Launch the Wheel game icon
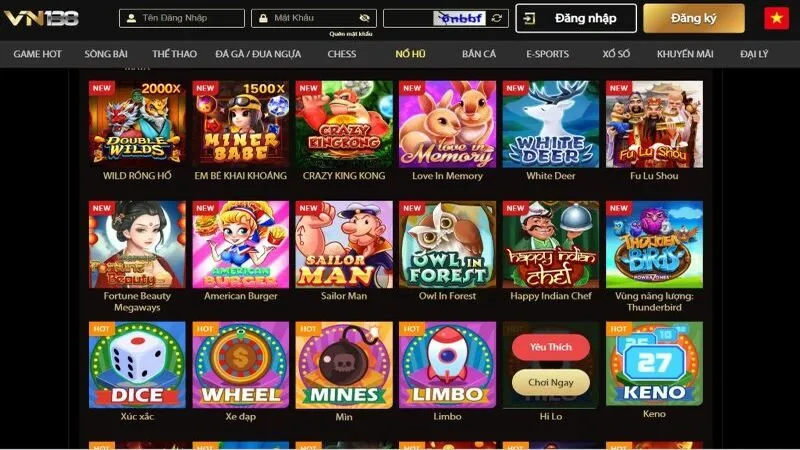 point(240,365)
